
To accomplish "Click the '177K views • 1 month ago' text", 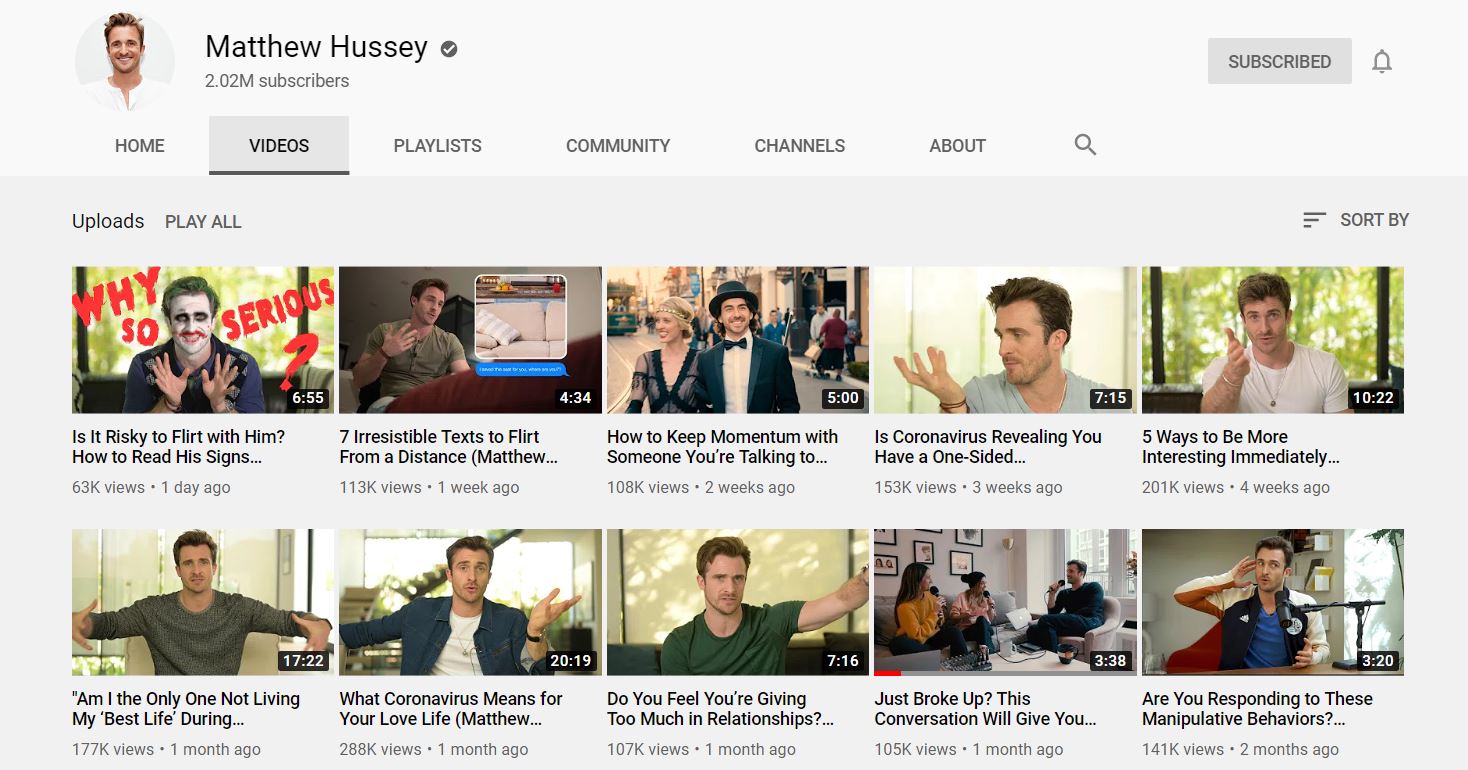I will [x=166, y=750].
